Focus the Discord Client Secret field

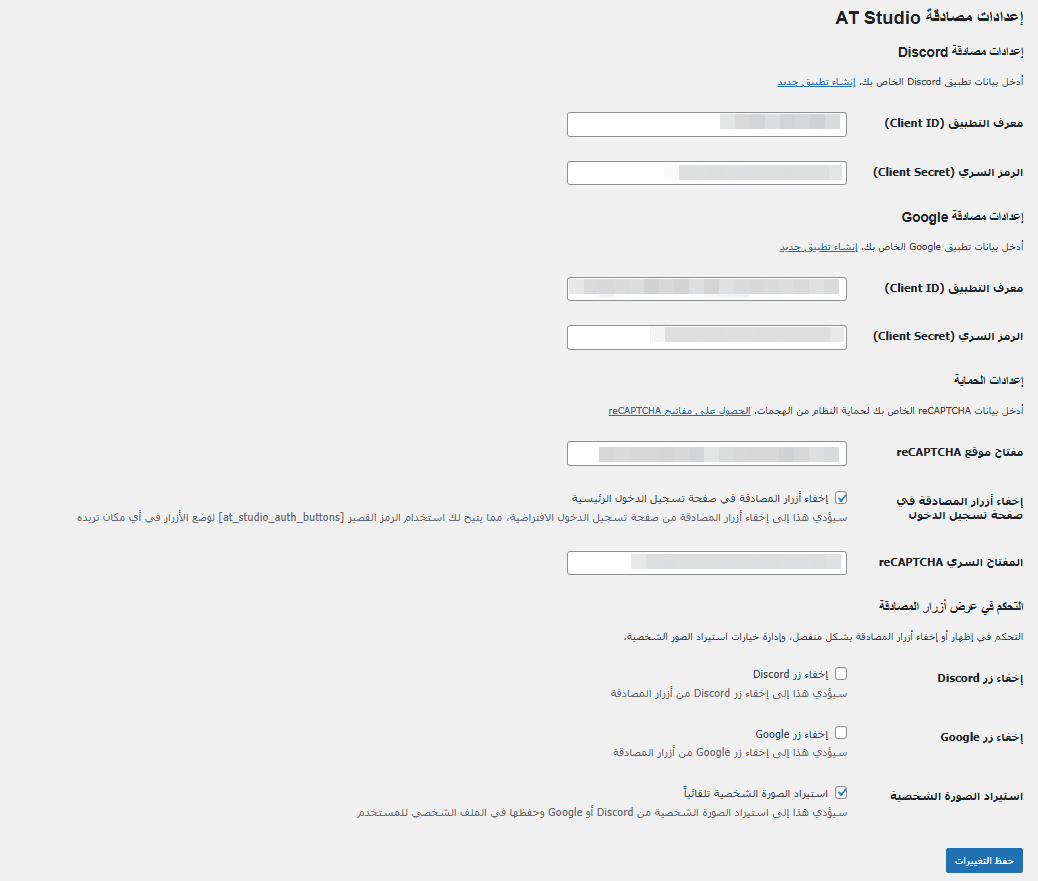[706, 173]
